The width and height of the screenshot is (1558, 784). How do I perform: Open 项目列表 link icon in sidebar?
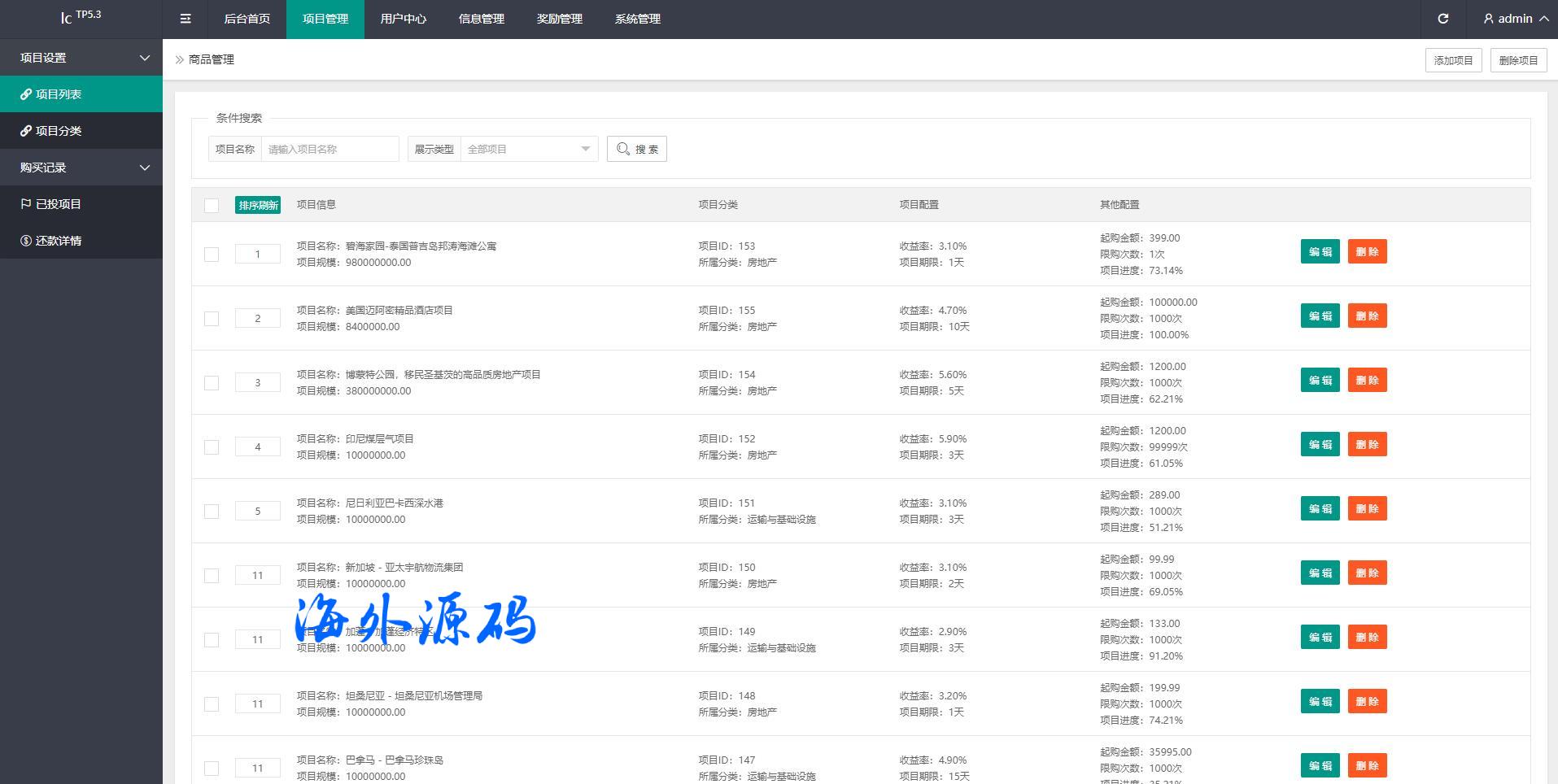pyautogui.click(x=26, y=94)
